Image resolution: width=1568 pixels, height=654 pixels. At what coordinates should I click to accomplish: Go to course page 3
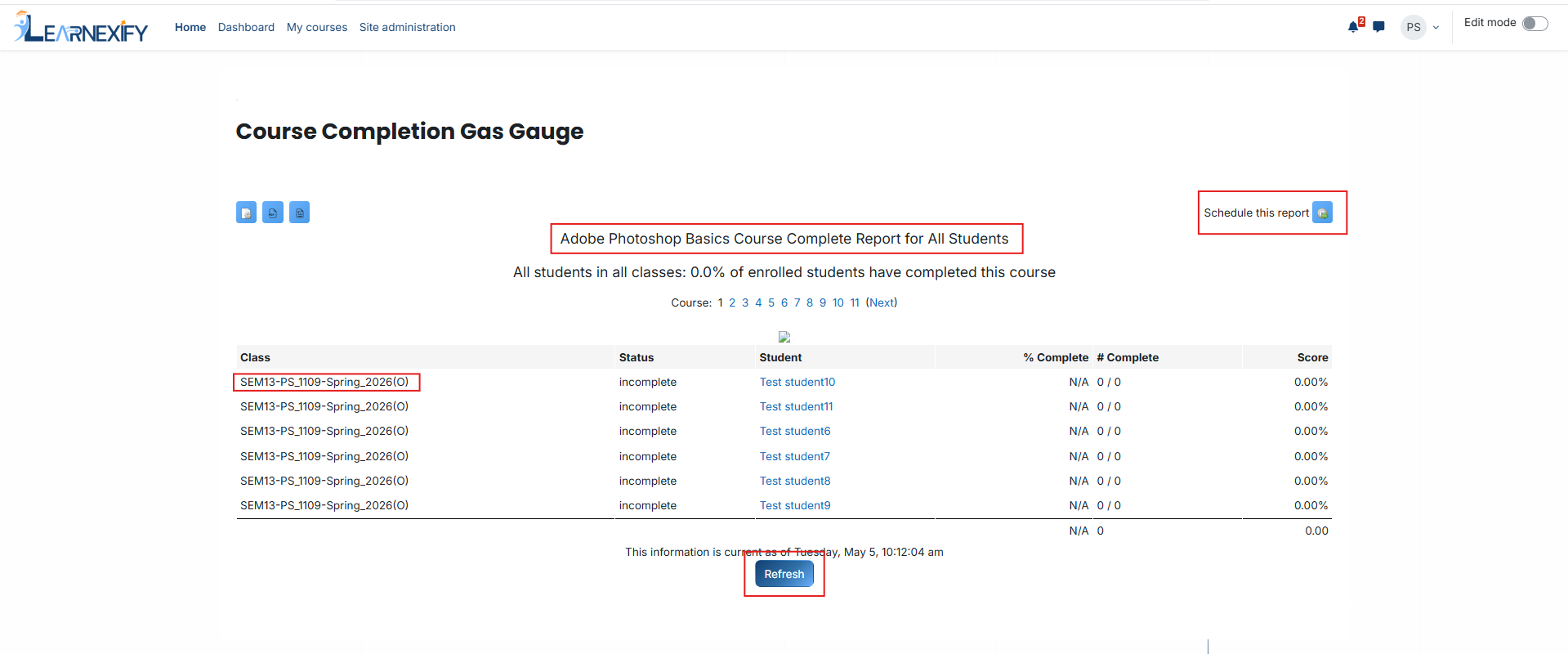click(745, 302)
